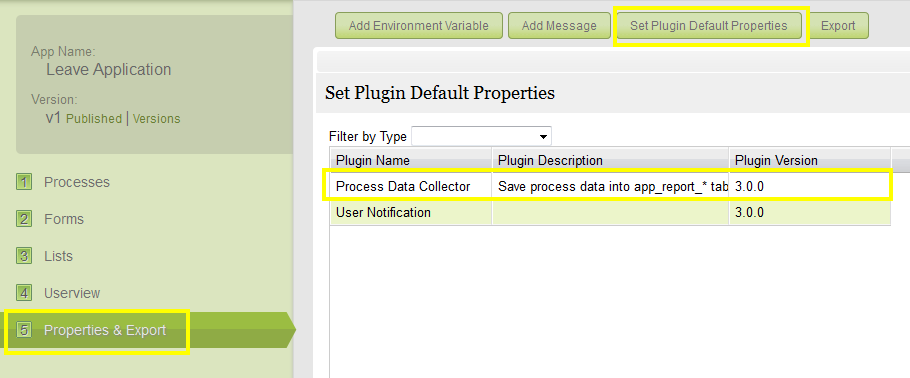The image size is (910, 378).
Task: Open the Filter by Type dropdown
Action: (x=481, y=137)
